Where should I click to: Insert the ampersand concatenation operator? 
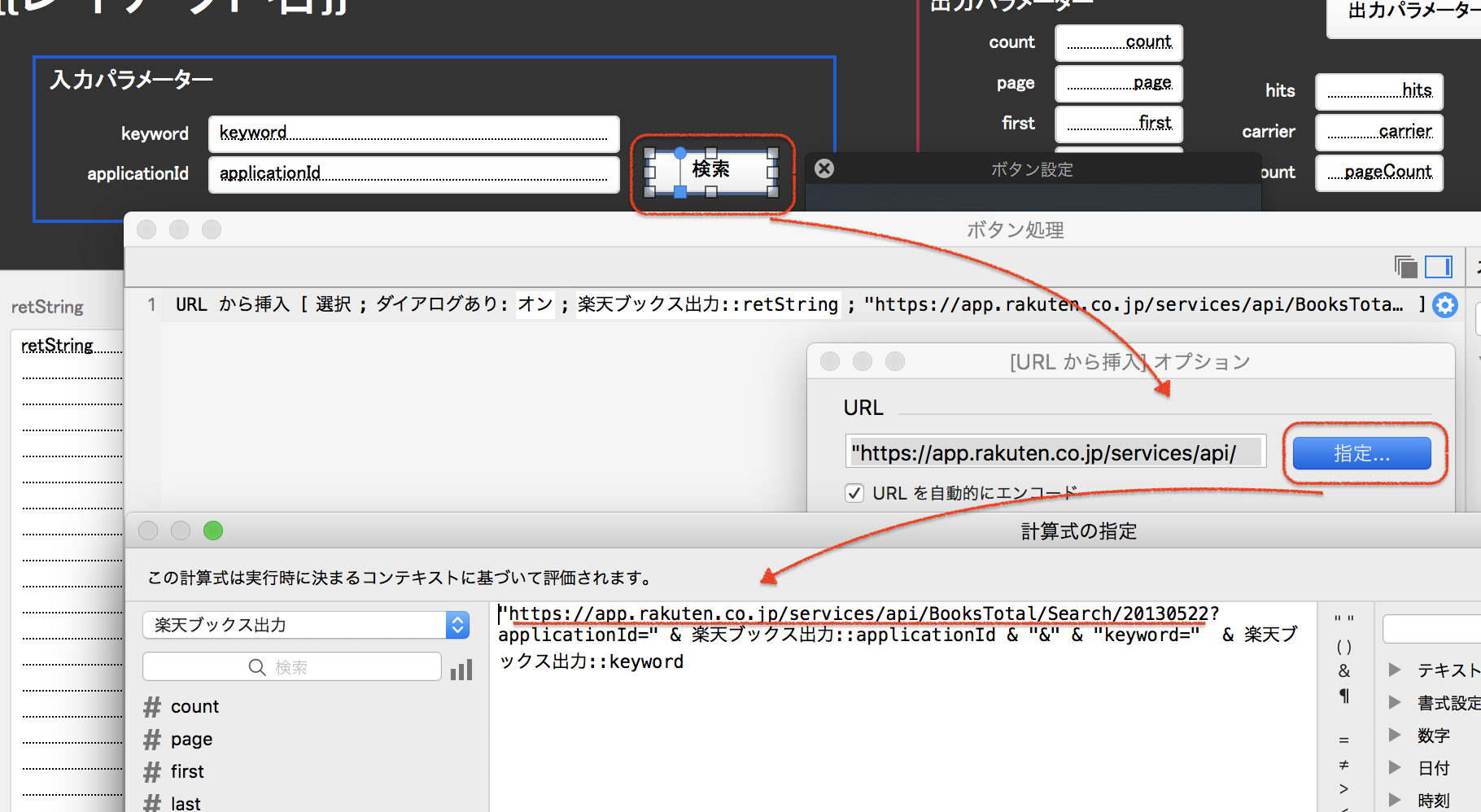[1344, 671]
